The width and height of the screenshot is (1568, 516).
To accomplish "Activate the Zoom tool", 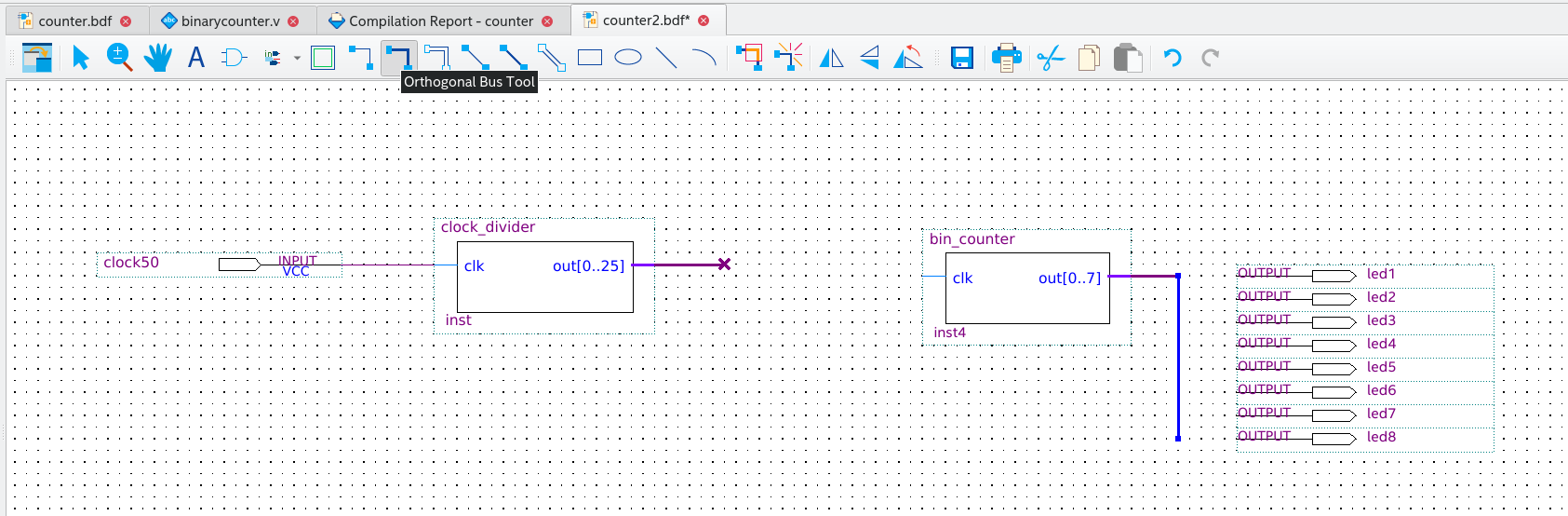I will 119,58.
